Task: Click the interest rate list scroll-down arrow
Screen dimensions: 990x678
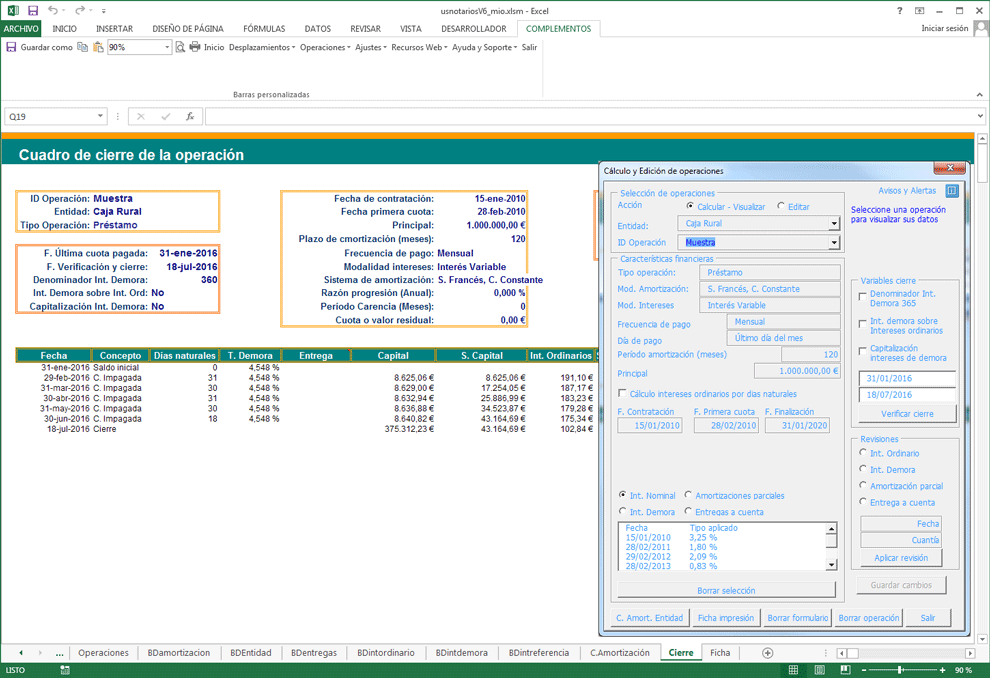Action: coord(832,565)
